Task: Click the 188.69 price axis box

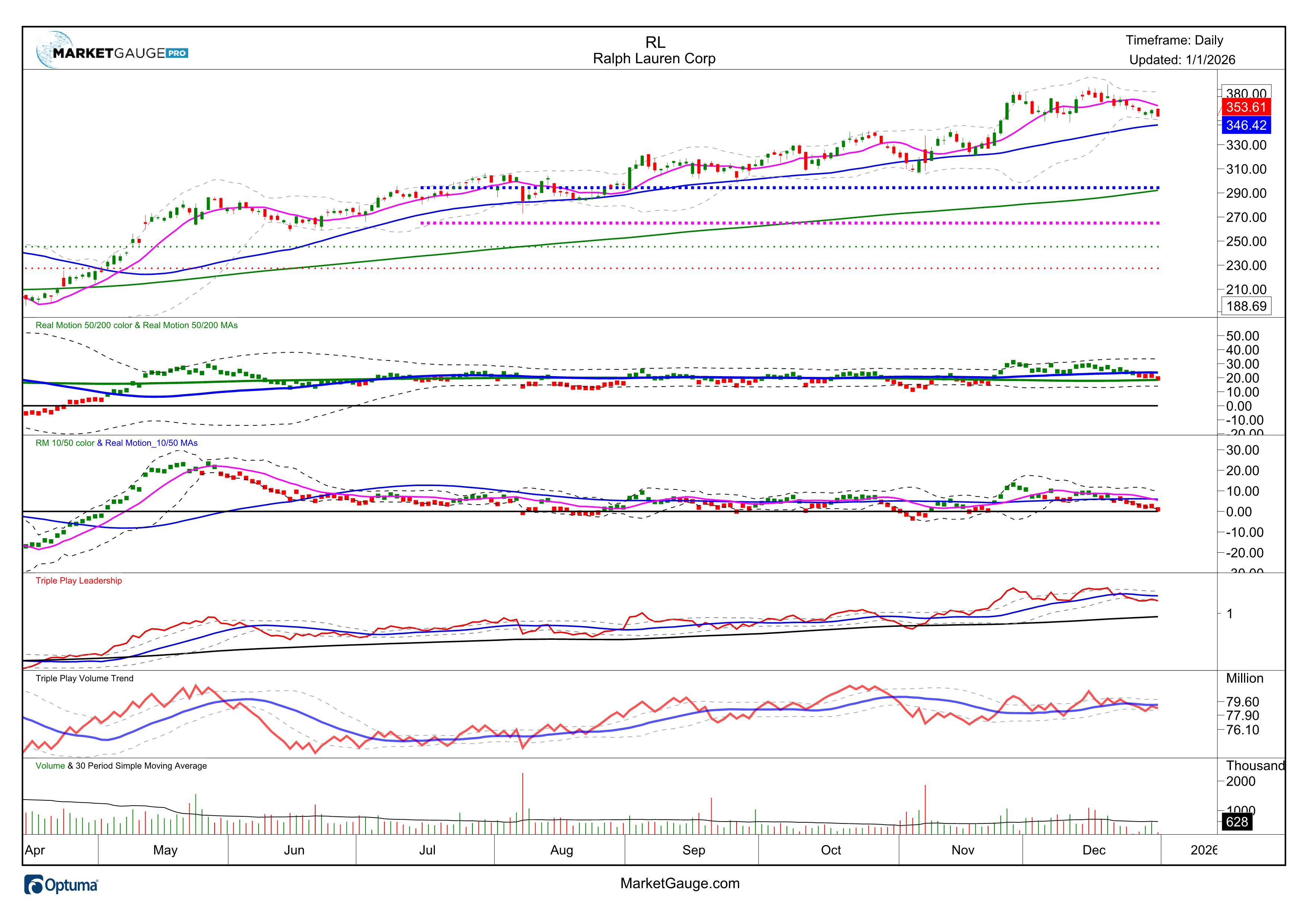Action: 1246,306
